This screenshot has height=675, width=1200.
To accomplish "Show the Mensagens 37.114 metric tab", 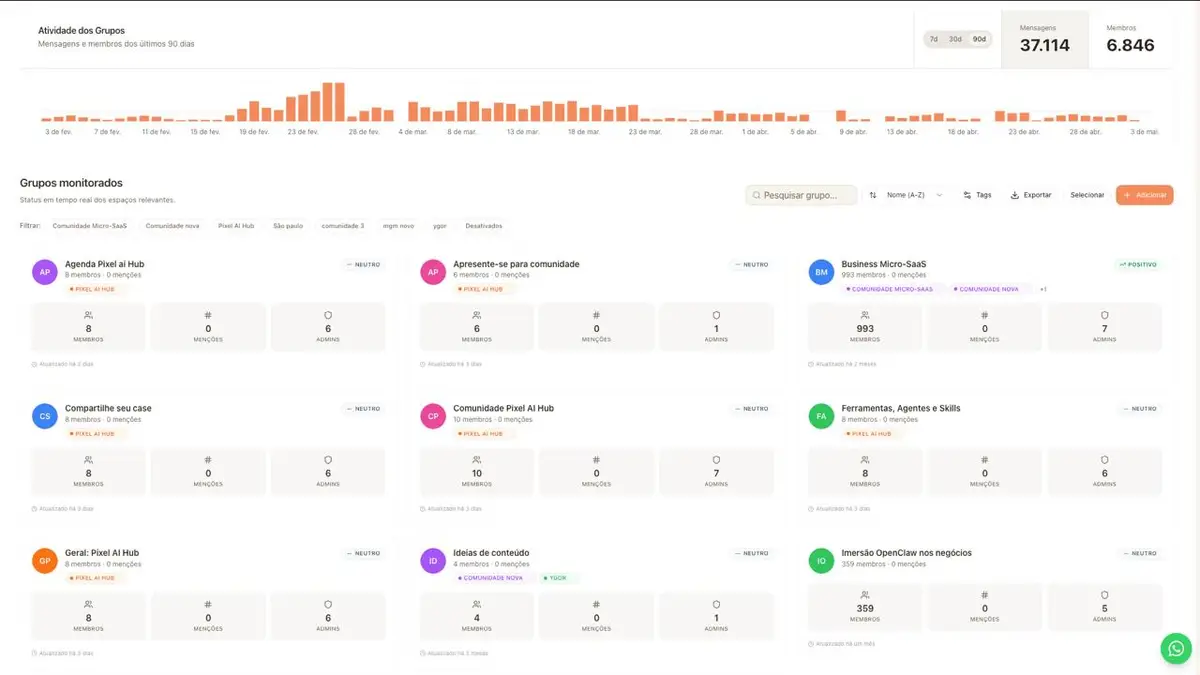I will click(x=1045, y=40).
